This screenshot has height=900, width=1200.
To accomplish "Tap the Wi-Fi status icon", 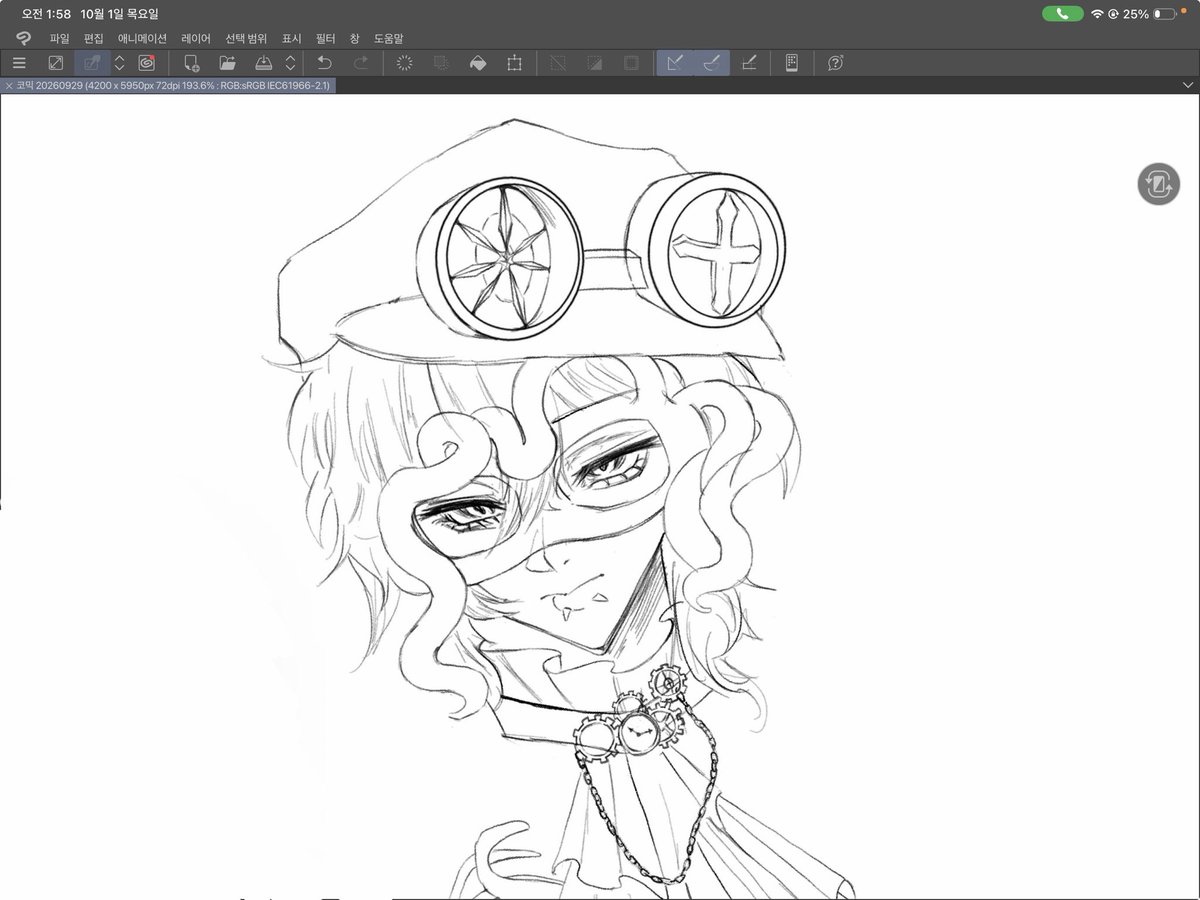I will tap(1097, 14).
